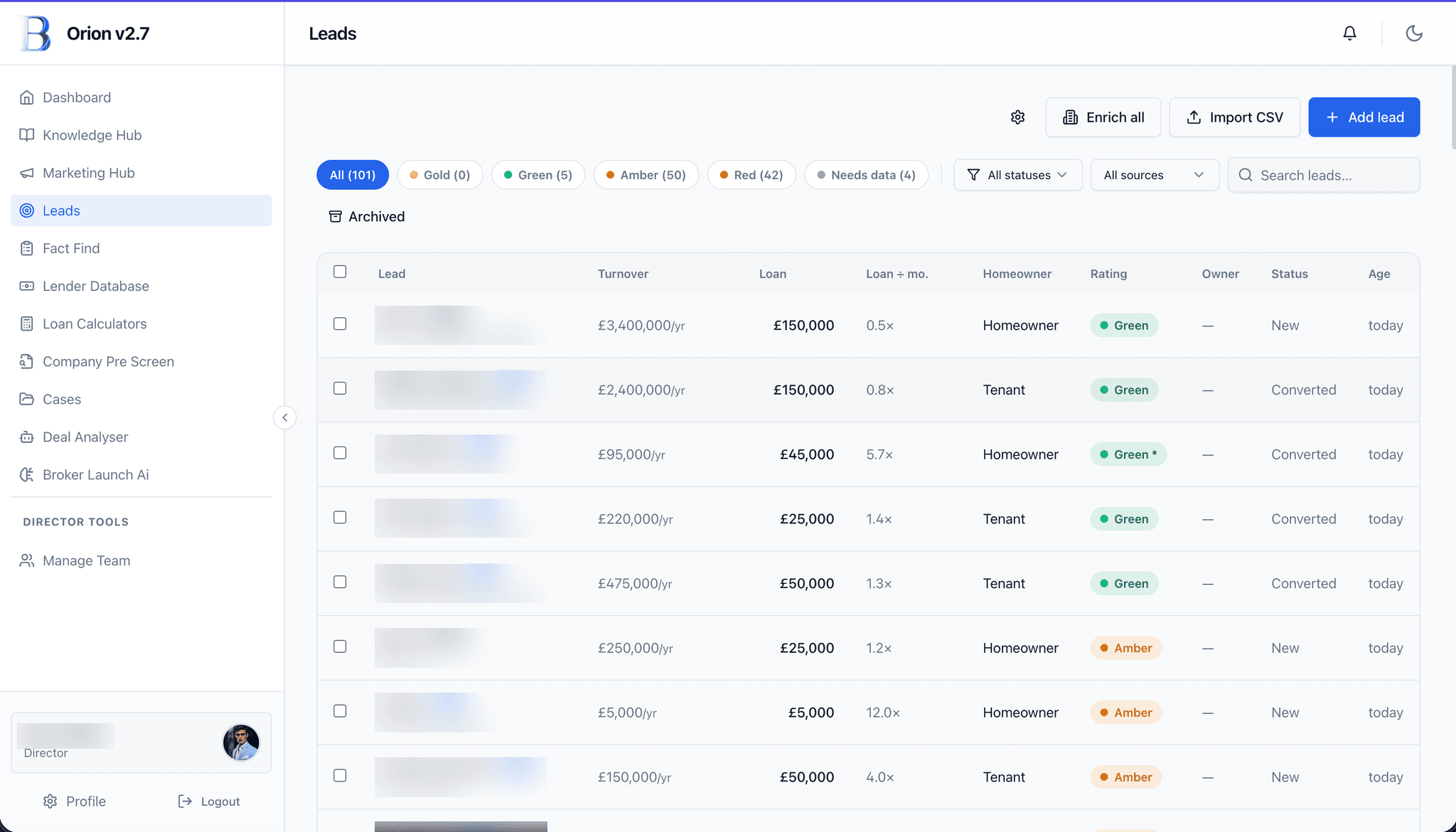Tick the select-all leads checkbox
Screen dimensions: 1456x832
(340, 272)
